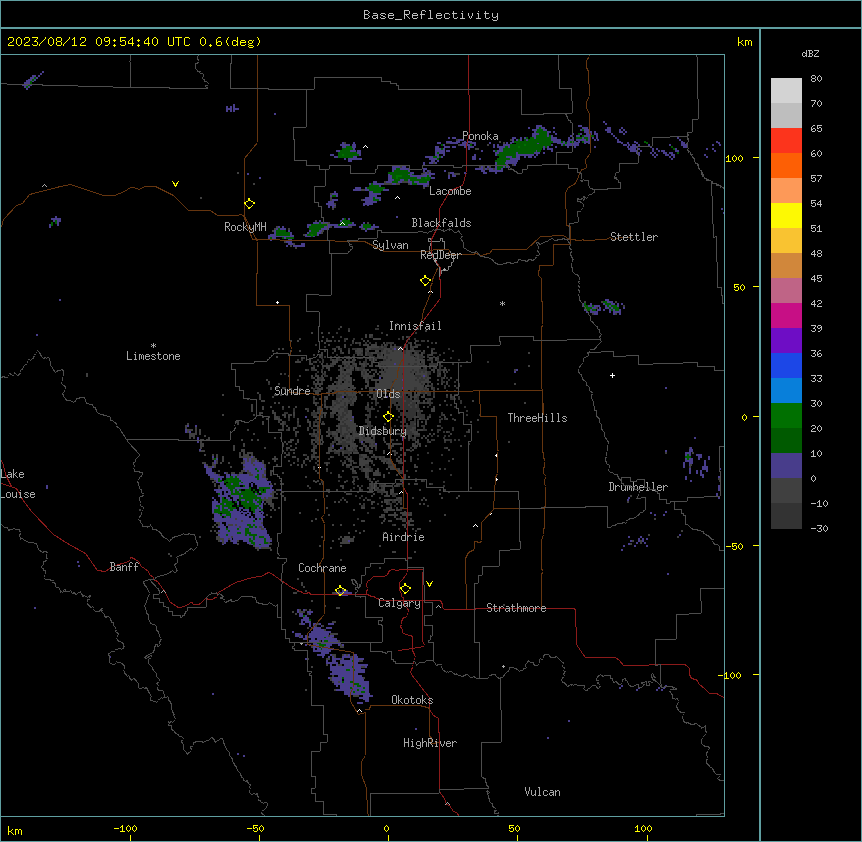Click the RockyMH label
This screenshot has width=862, height=842.
tap(245, 227)
